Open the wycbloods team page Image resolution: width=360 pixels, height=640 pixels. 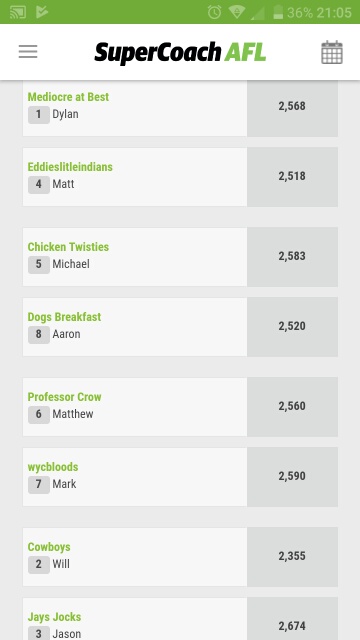(53, 467)
